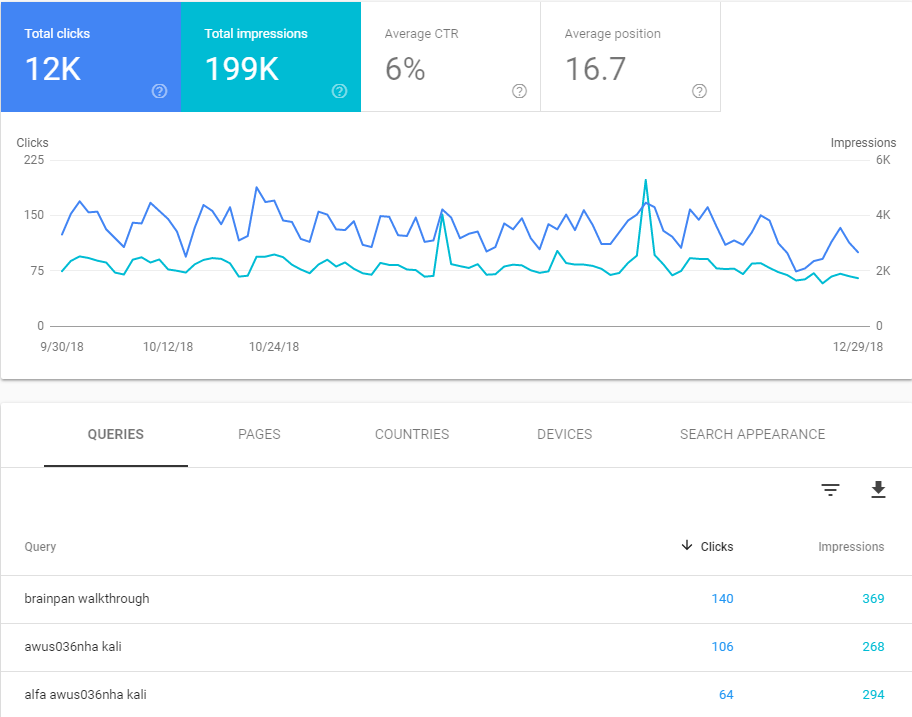Click the 9/30/18 date label on the axis
Viewport: 912px width, 717px height.
point(62,347)
